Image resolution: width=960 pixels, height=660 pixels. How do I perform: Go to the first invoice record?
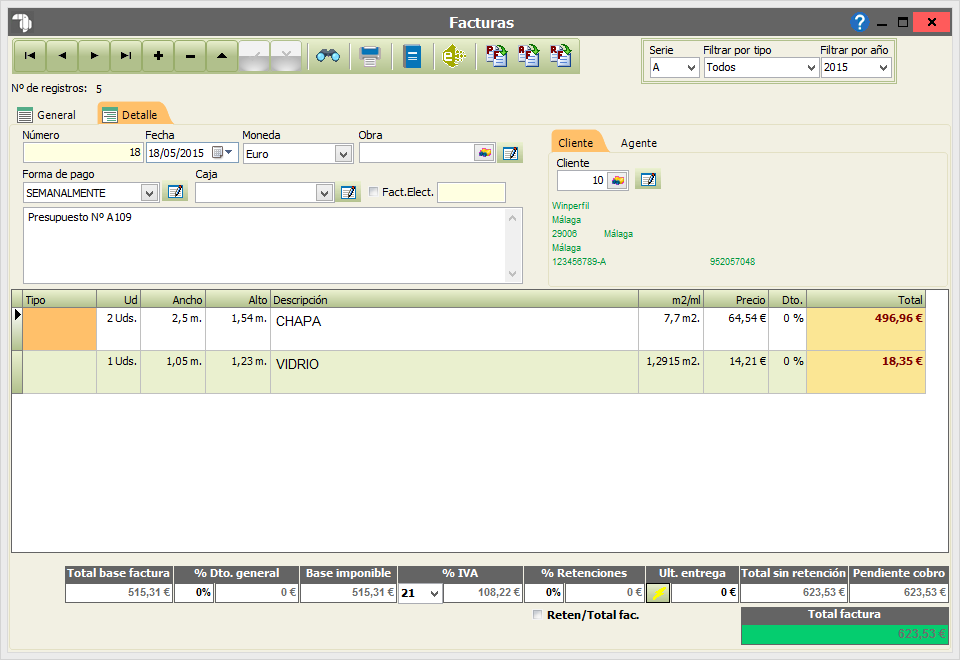30,56
